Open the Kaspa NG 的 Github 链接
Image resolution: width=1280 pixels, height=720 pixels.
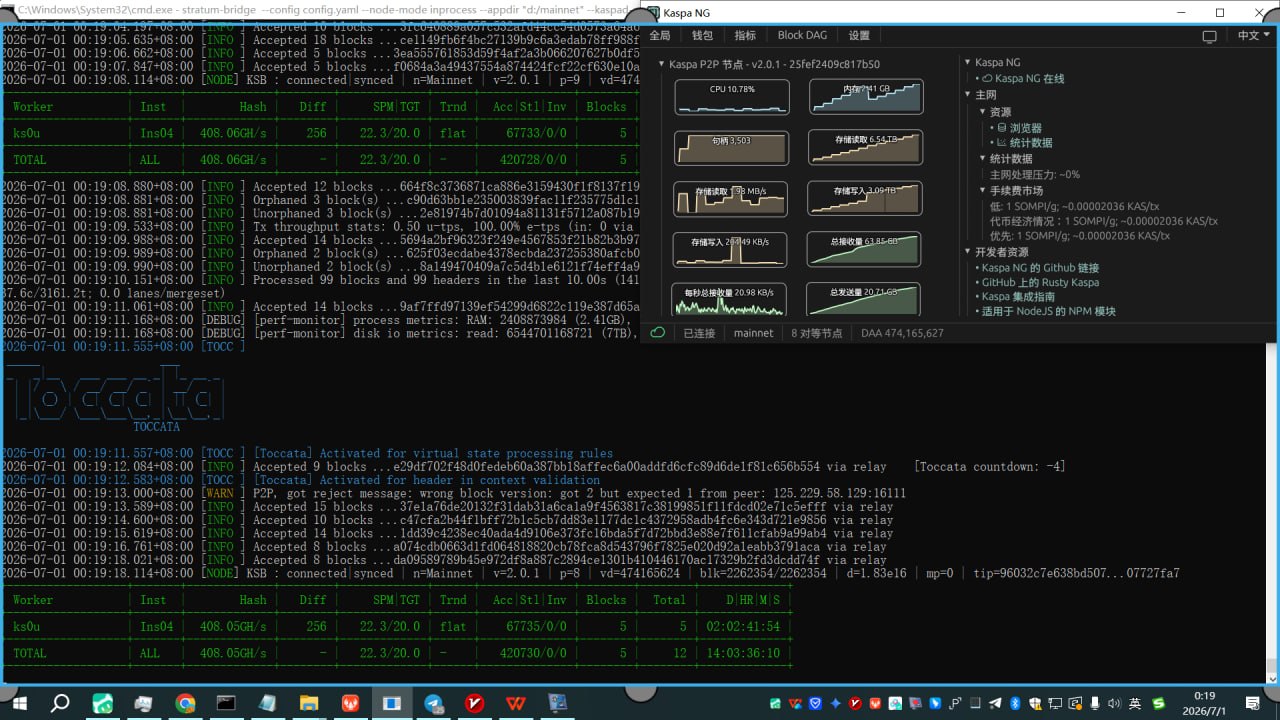pos(1040,267)
